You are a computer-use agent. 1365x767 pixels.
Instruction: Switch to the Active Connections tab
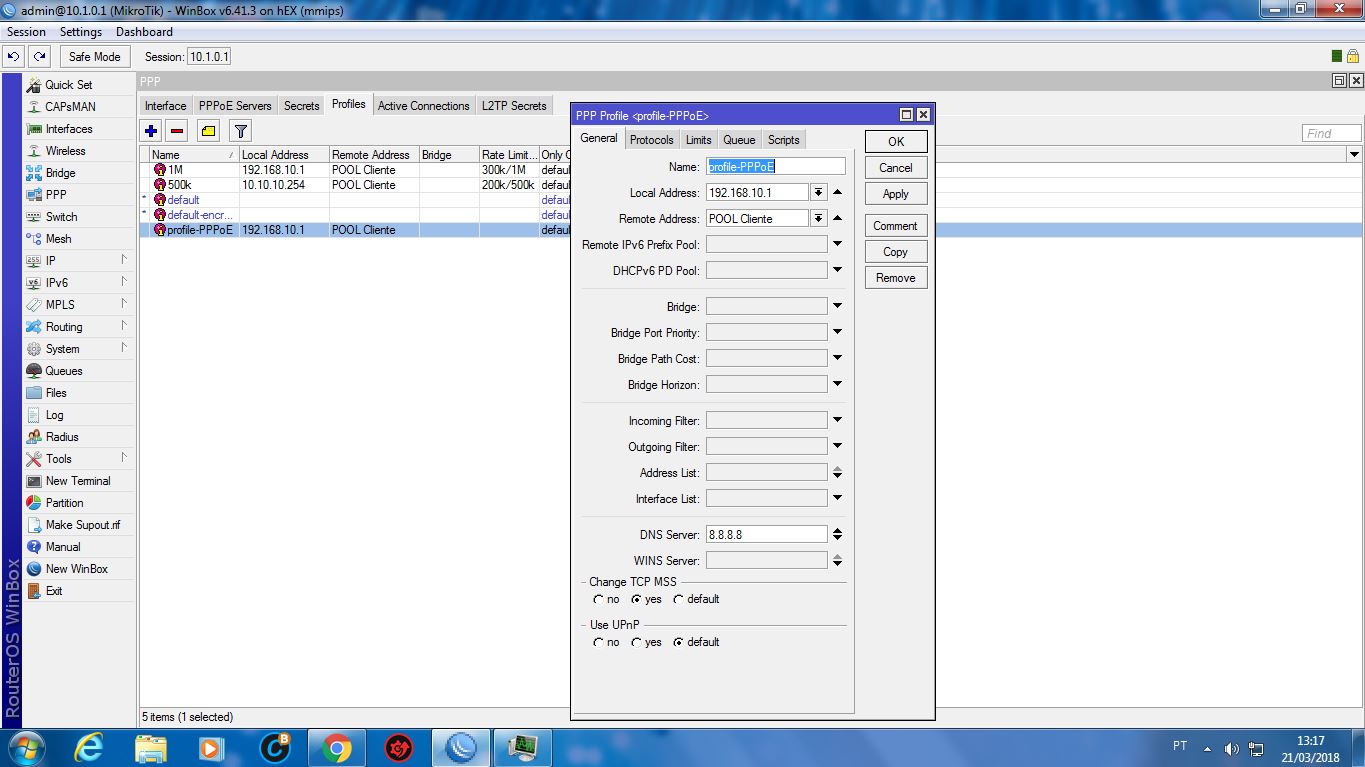pyautogui.click(x=423, y=106)
